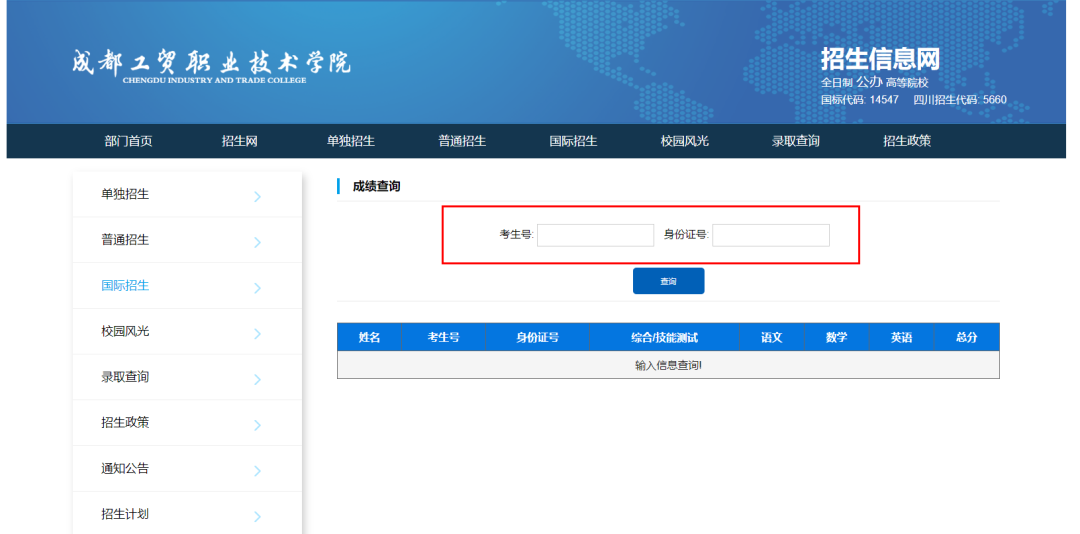Viewport: 1080px width, 534px height.
Task: Select 单独招生 in the left sidebar
Action: click(187, 194)
